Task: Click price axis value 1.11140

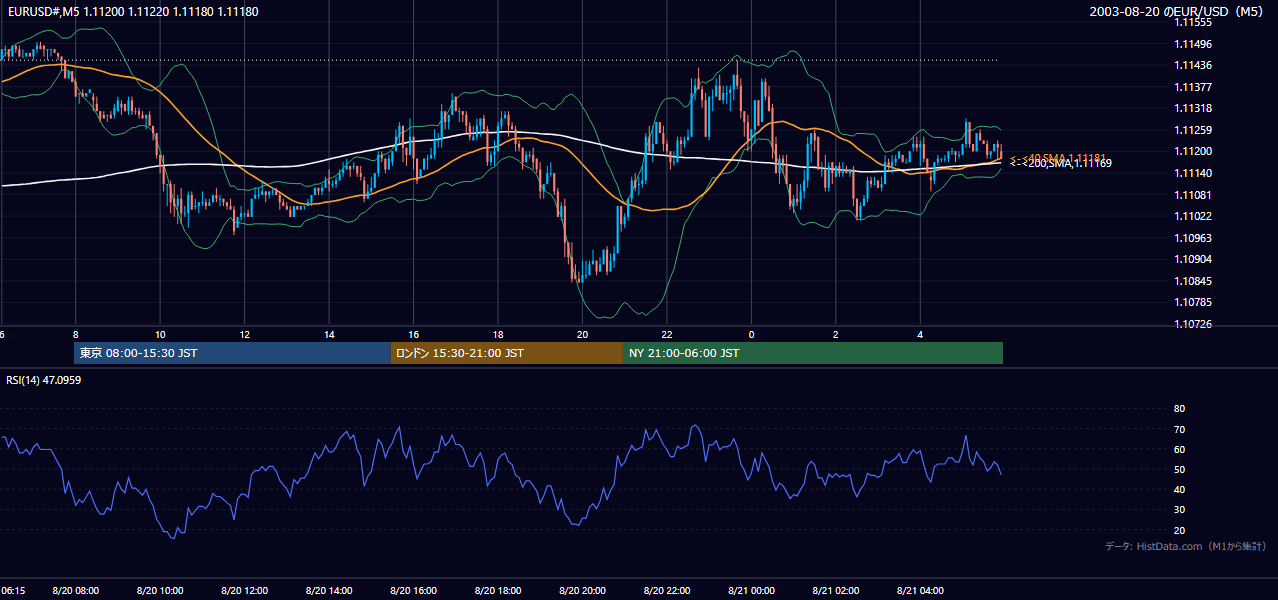Action: coord(1193,173)
